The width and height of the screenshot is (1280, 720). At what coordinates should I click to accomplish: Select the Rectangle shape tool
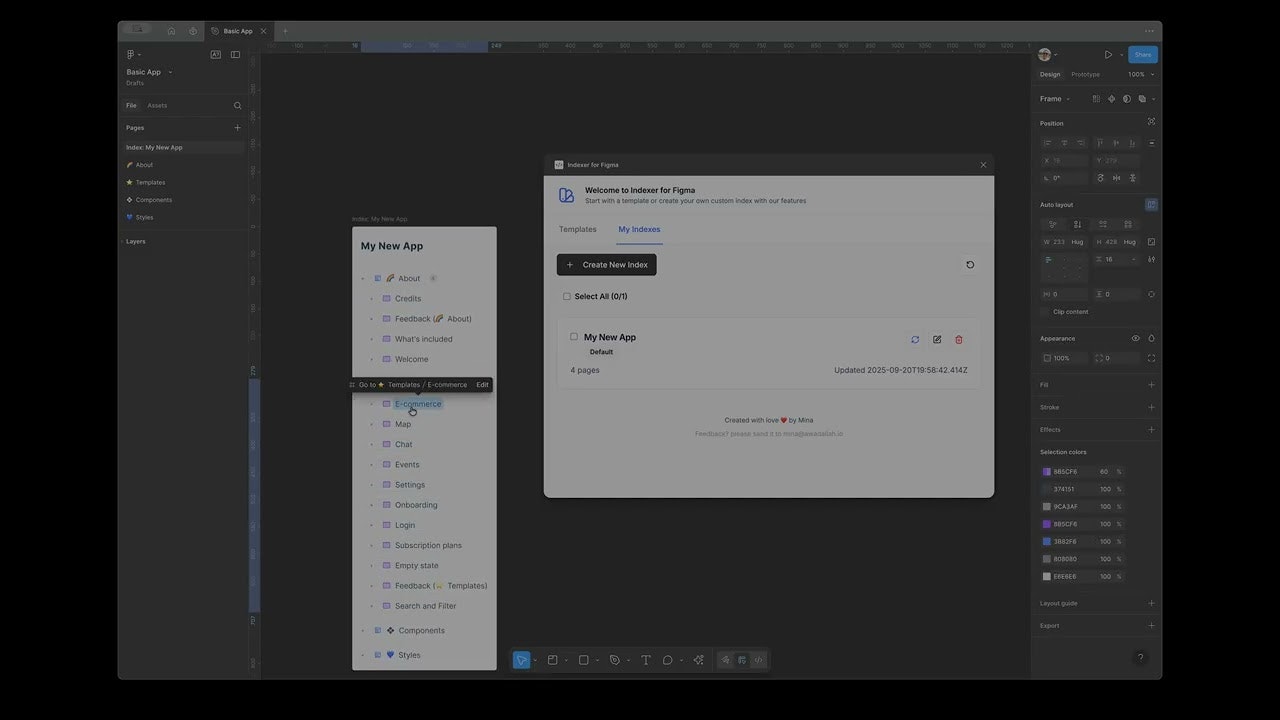584,659
